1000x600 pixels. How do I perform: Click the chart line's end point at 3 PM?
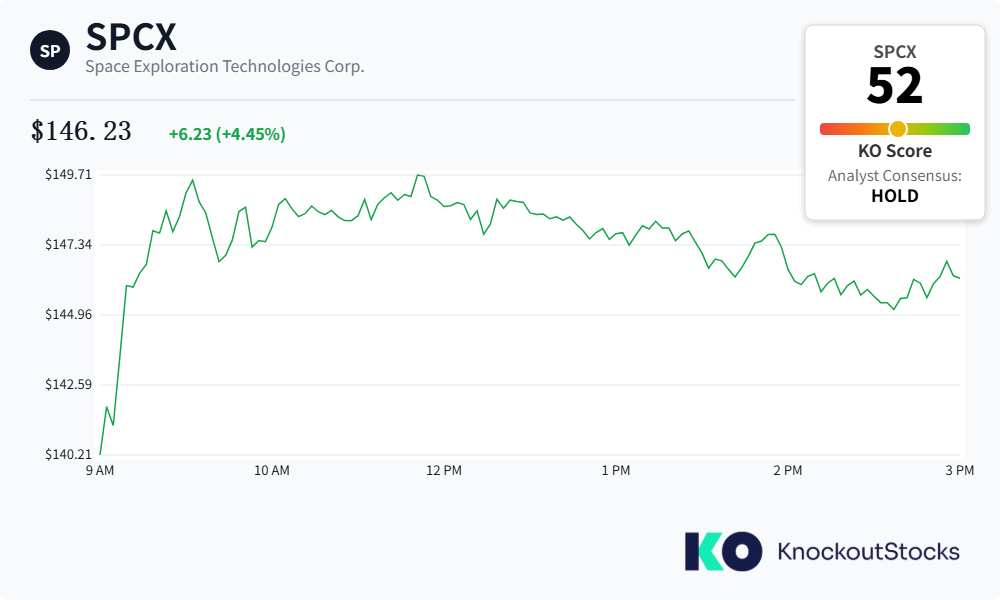959,278
